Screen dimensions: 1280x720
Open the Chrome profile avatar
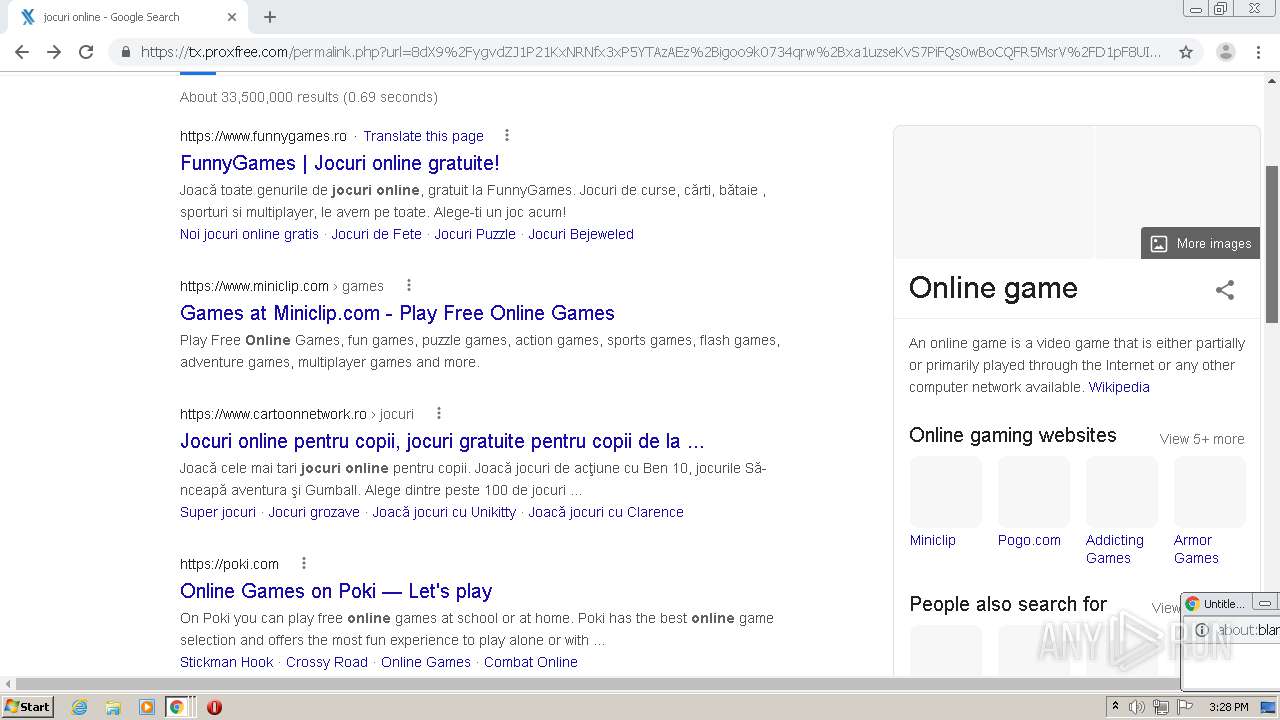(x=1225, y=52)
